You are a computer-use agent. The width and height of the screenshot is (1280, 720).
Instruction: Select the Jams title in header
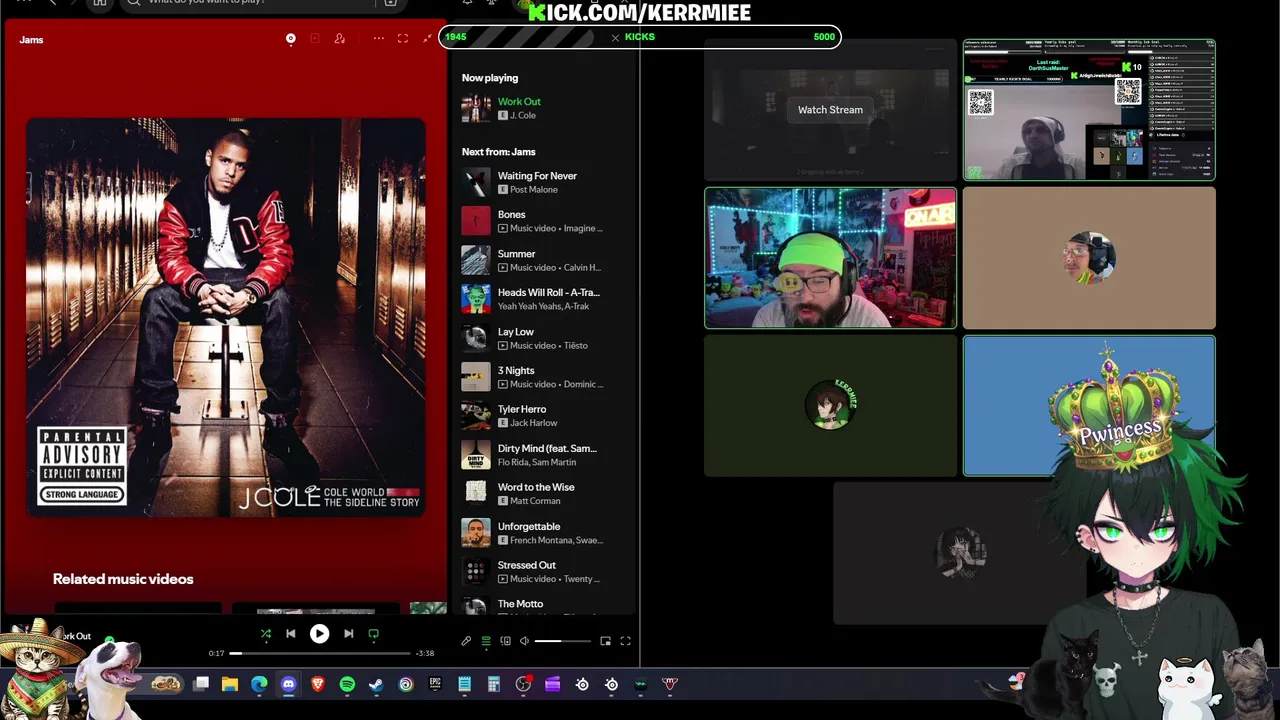31,40
